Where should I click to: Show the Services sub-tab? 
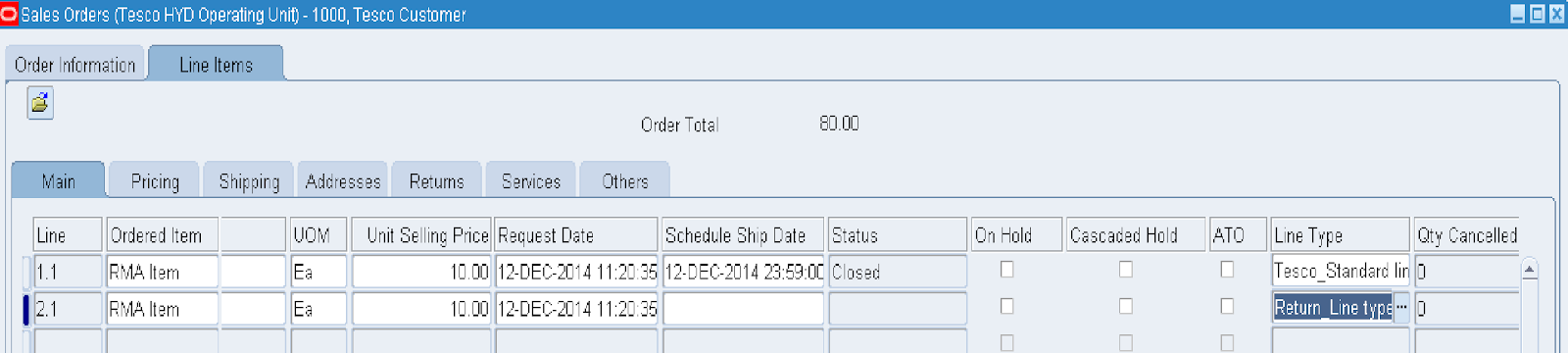530,181
